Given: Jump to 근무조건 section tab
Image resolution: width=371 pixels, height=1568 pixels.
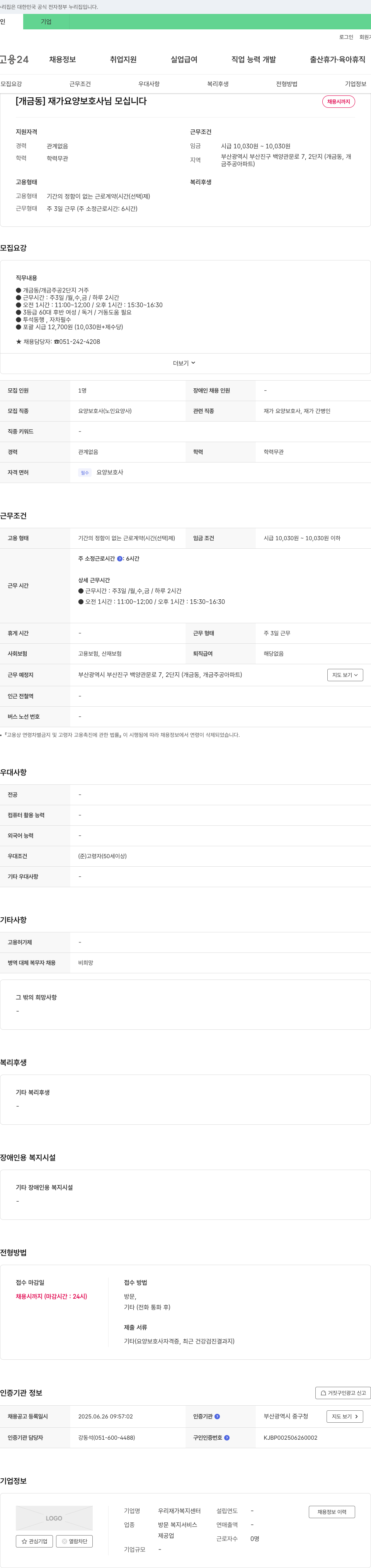Looking at the screenshot, I should pos(80,84).
